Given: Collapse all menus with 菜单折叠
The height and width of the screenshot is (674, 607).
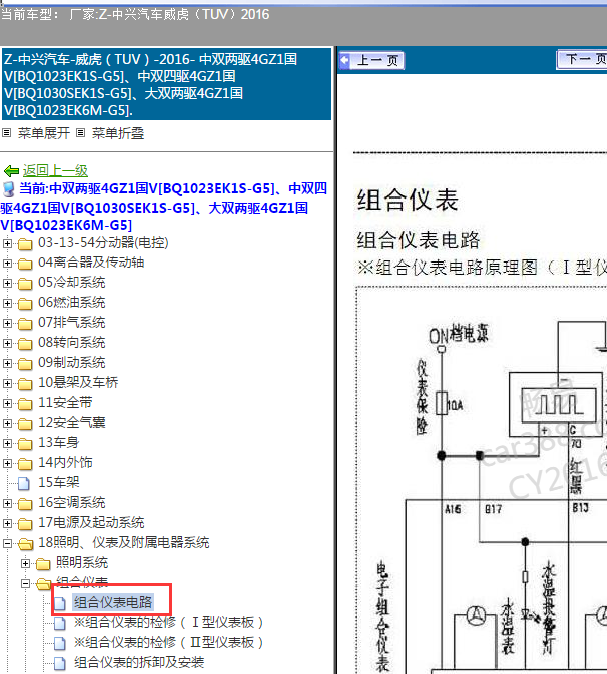Looking at the screenshot, I should pos(118,133).
